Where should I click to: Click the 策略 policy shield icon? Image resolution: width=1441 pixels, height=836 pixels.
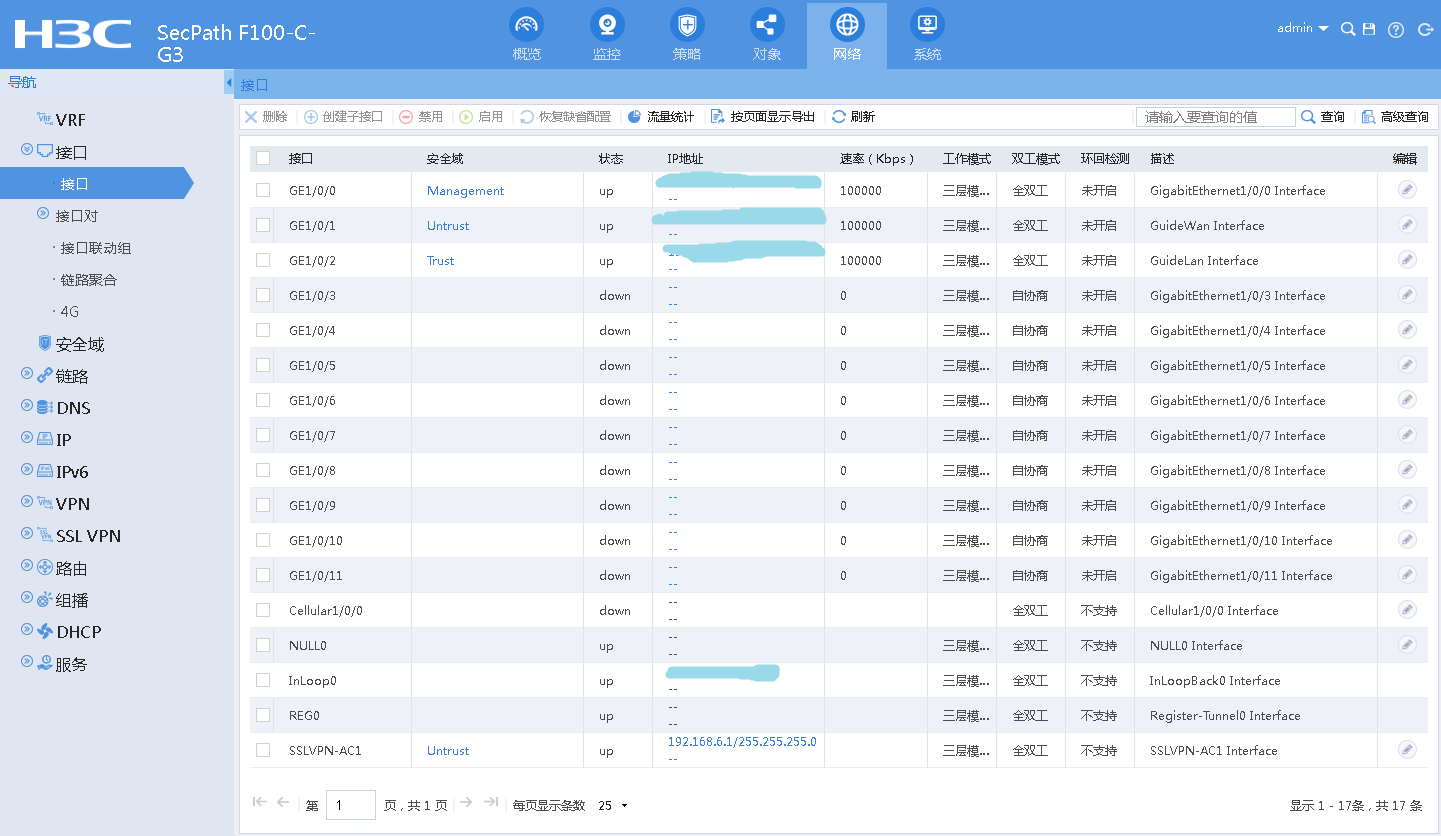pos(686,25)
